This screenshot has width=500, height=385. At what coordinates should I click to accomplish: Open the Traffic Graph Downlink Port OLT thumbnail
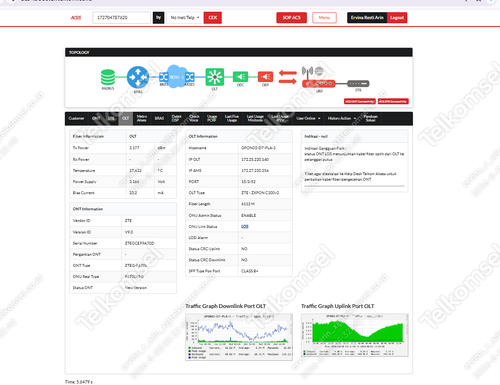click(x=239, y=337)
